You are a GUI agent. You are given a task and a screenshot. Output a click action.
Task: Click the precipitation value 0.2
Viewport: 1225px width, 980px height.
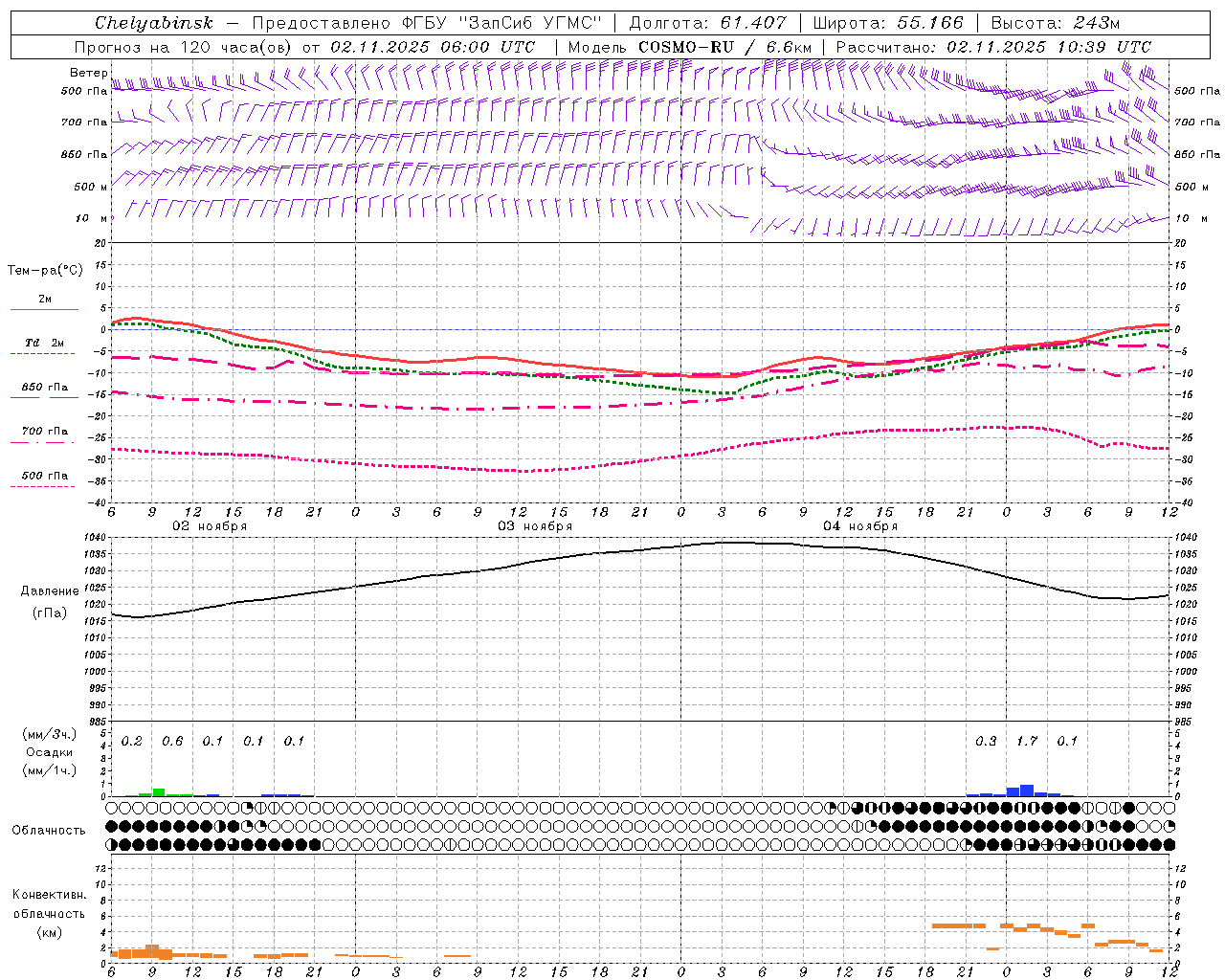[132, 741]
